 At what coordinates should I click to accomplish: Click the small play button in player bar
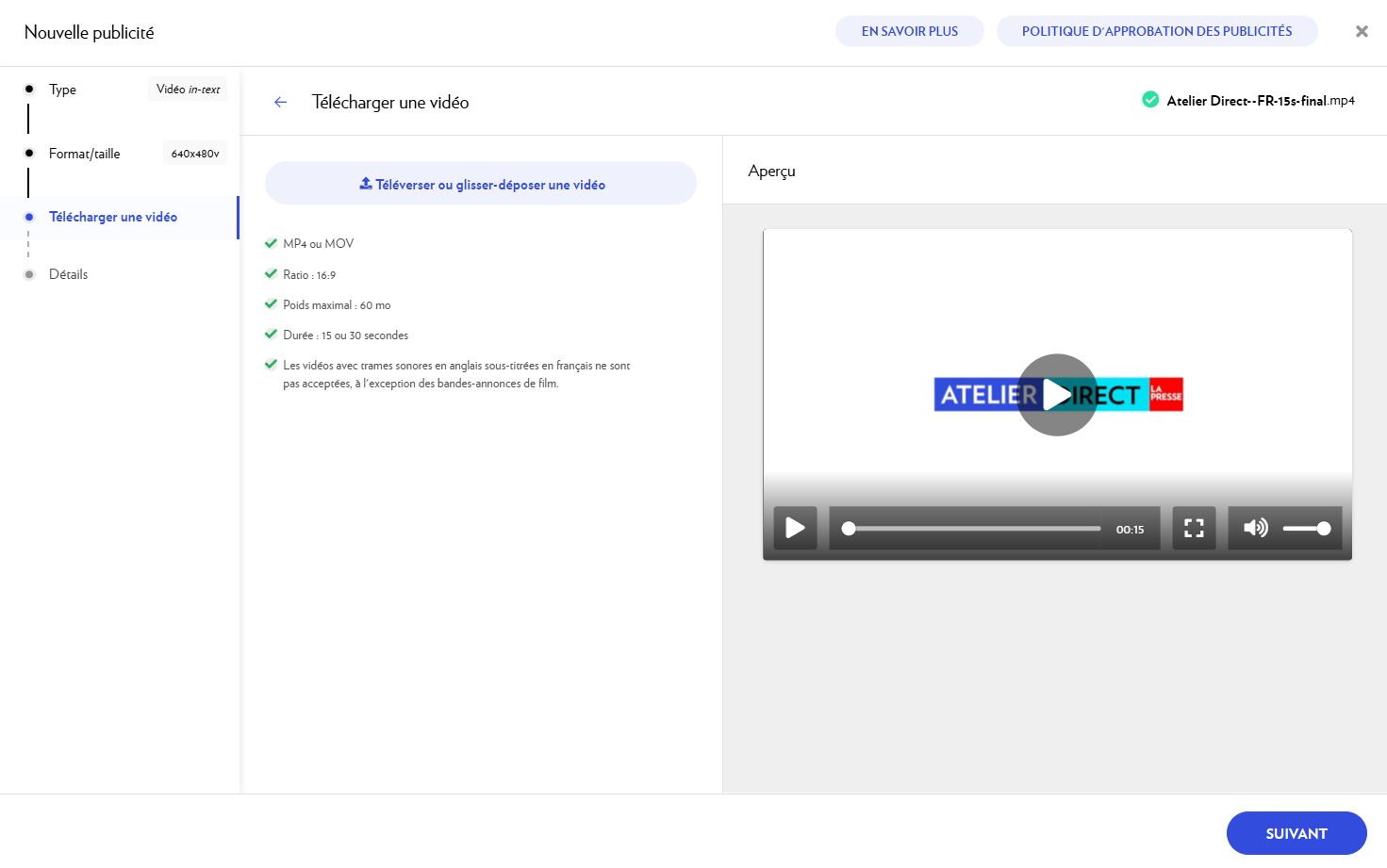click(x=795, y=528)
